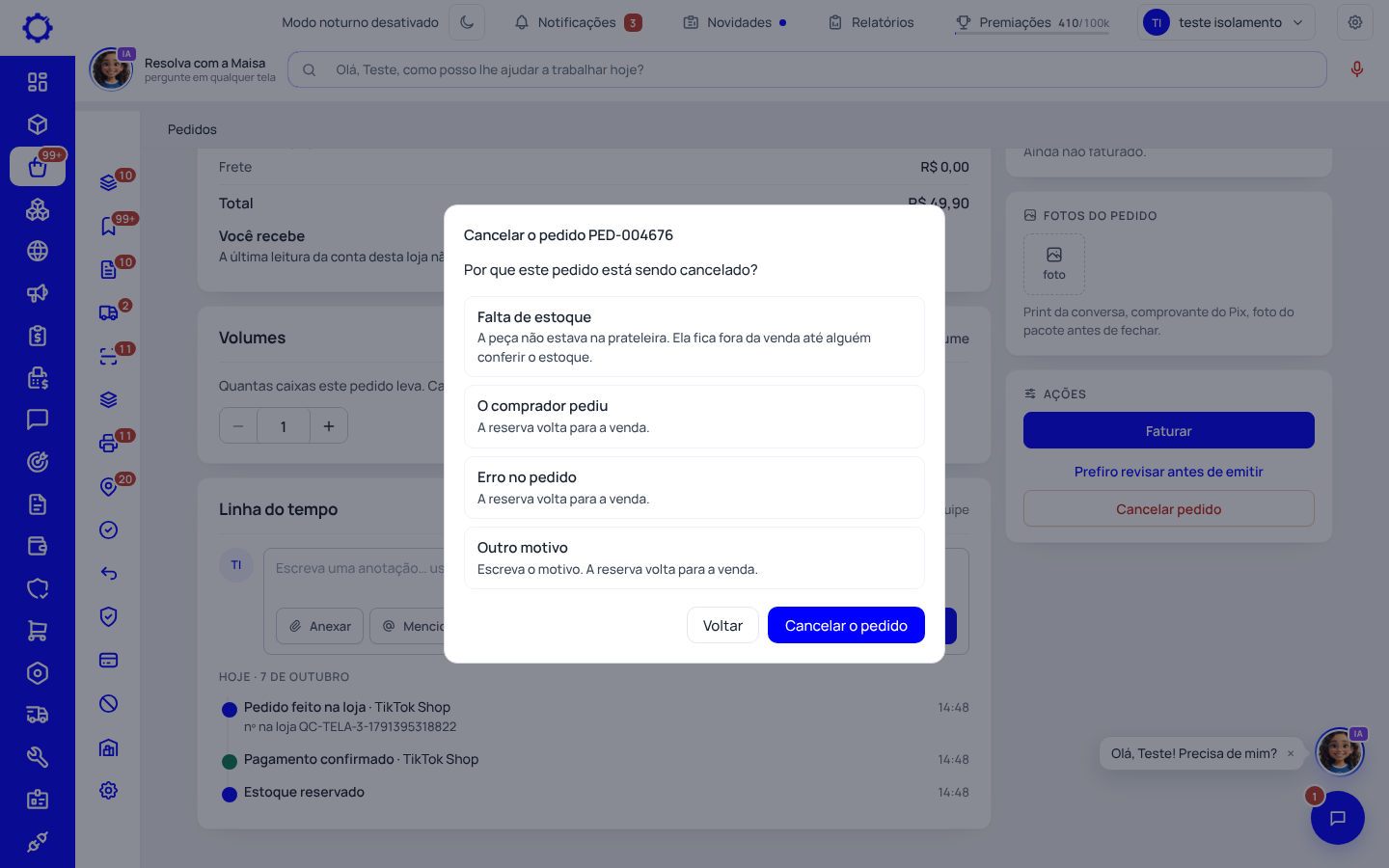Click the Voltar button in the dialog
Viewport: 1389px width, 868px height.
722,625
